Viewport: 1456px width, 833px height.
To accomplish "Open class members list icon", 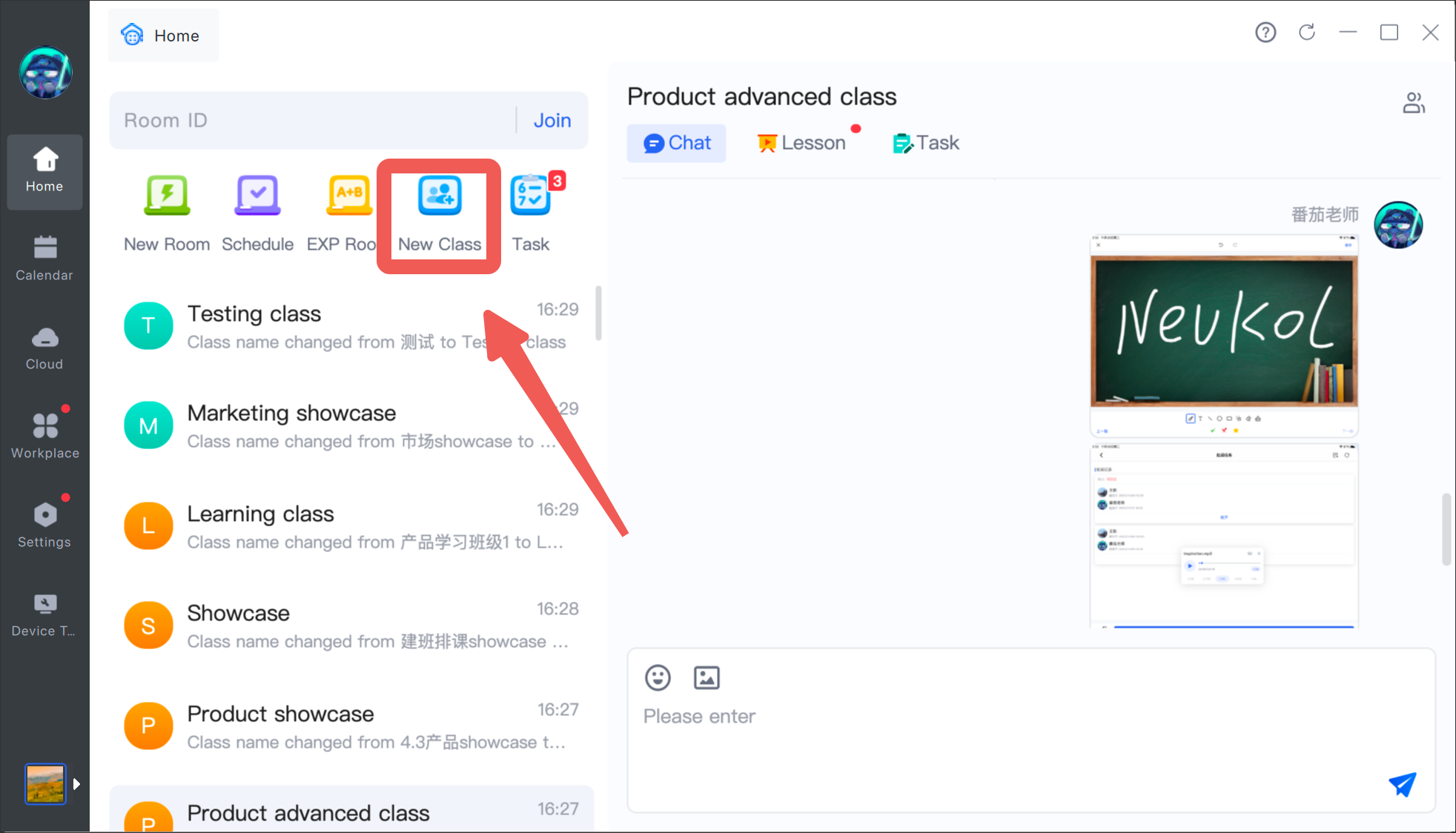I will tap(1413, 103).
